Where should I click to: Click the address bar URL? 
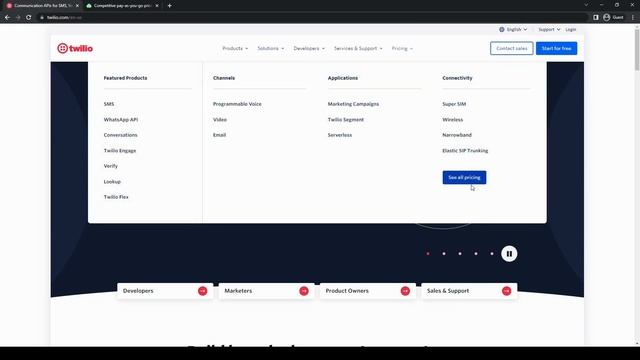(64, 18)
